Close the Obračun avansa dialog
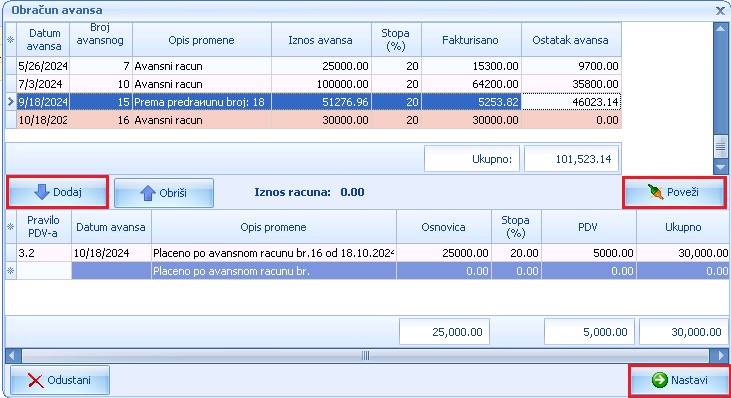 [x=720, y=10]
